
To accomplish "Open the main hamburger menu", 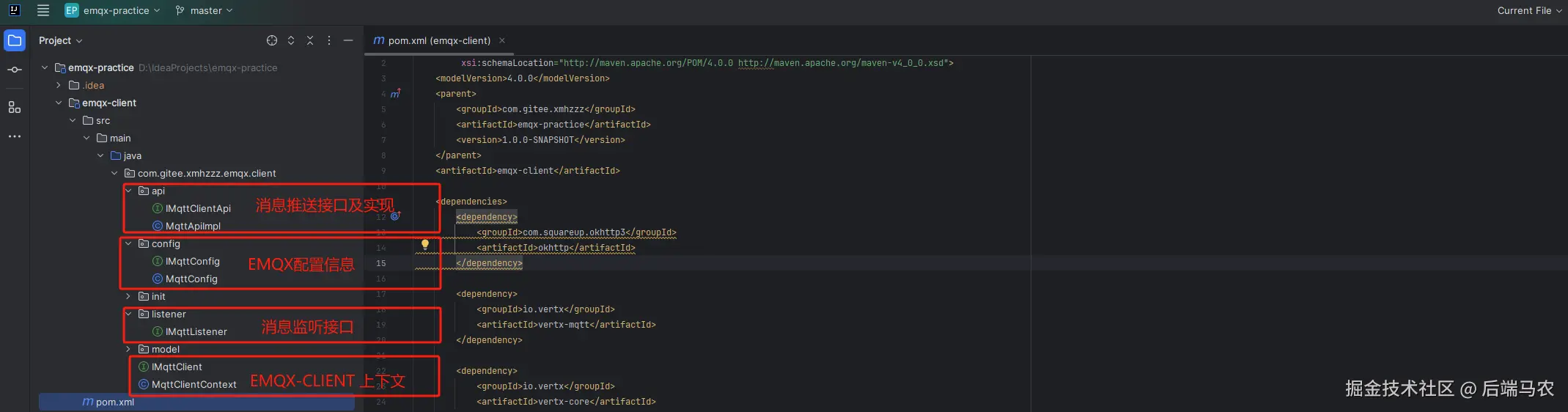I will 43,10.
